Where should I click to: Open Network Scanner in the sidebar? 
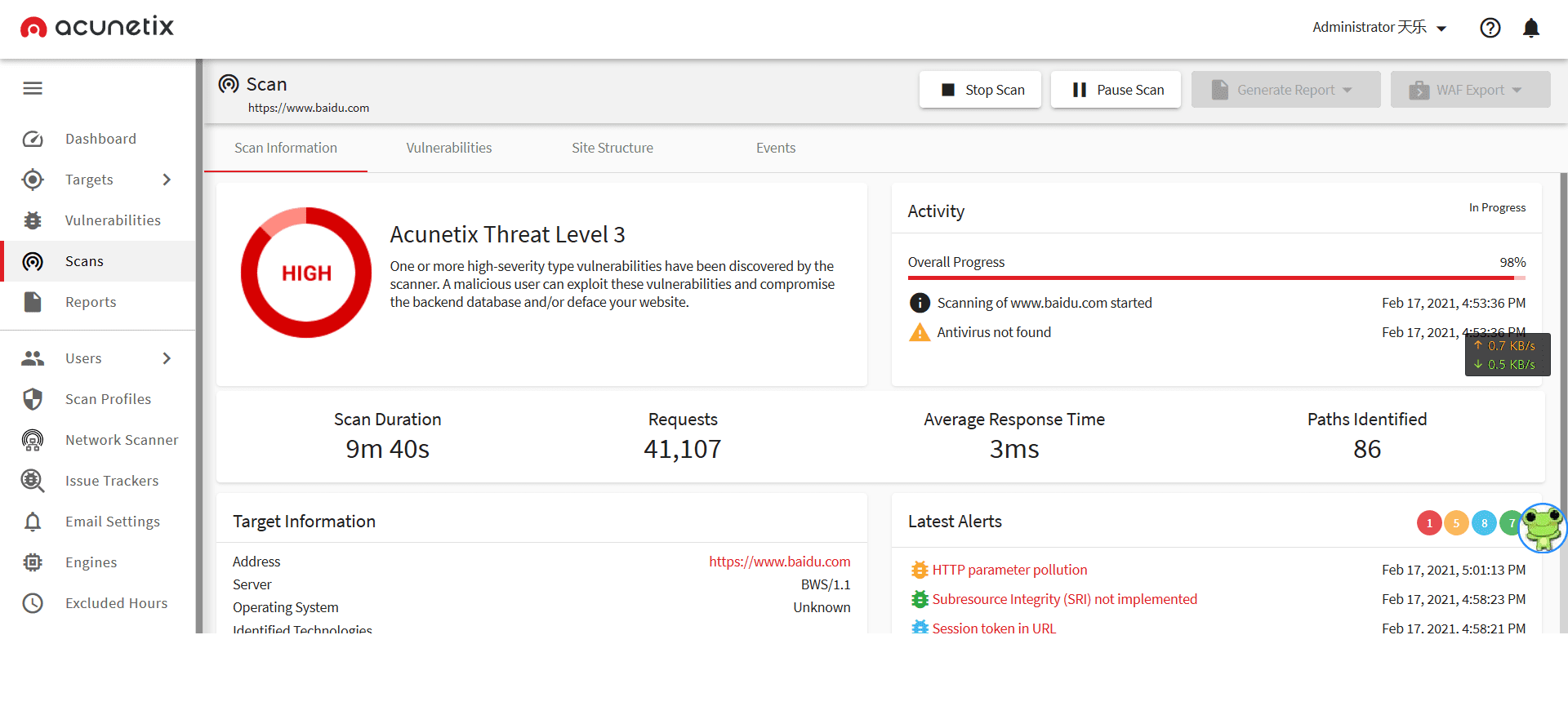[x=98, y=440]
